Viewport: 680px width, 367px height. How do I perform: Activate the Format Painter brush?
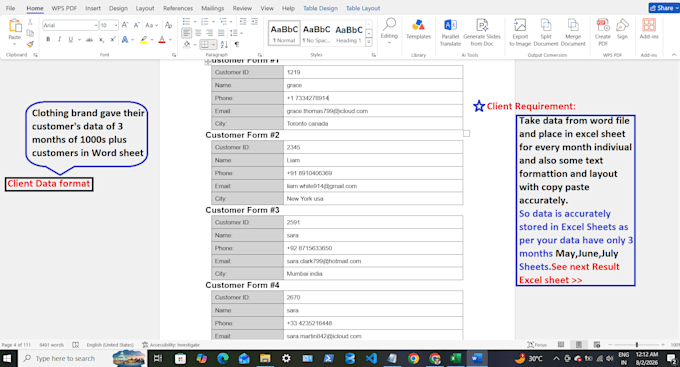click(30, 44)
